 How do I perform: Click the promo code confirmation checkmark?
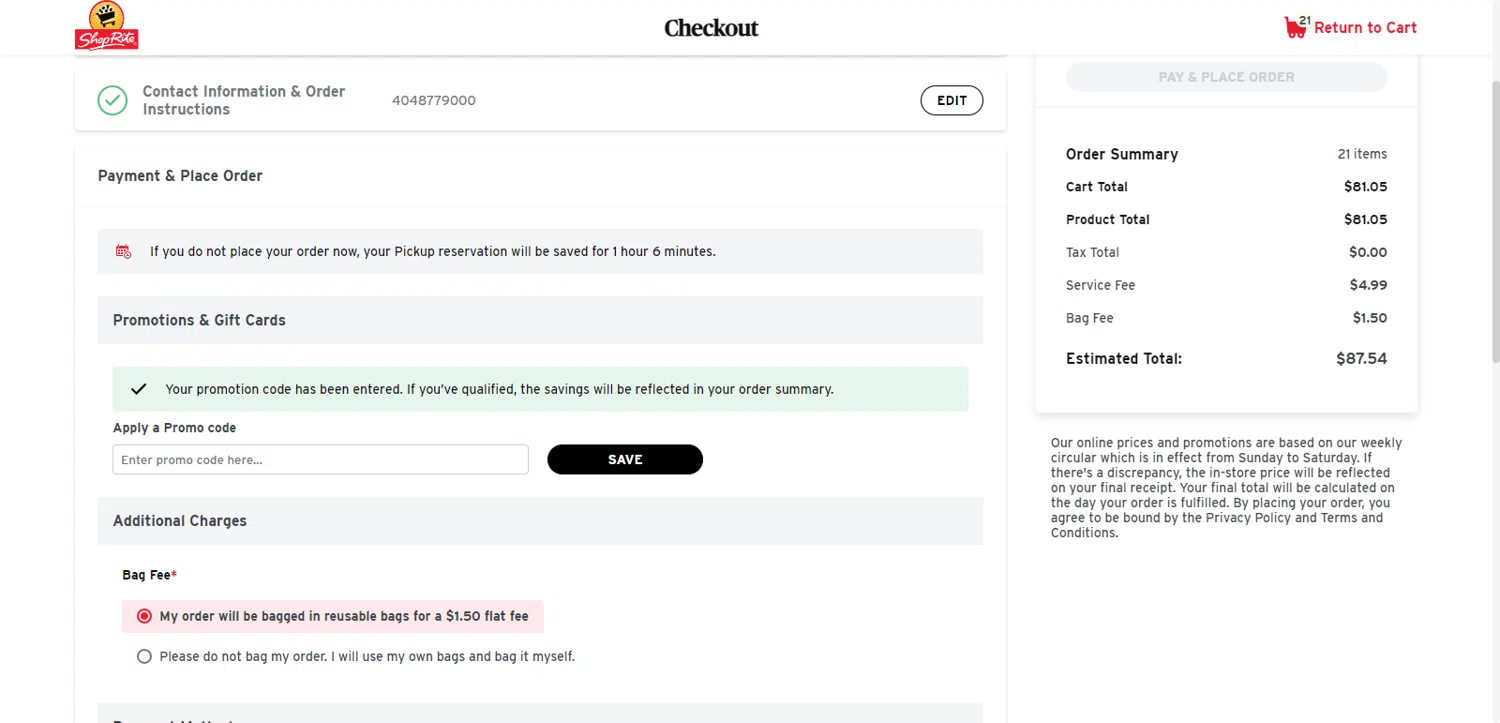pos(139,389)
